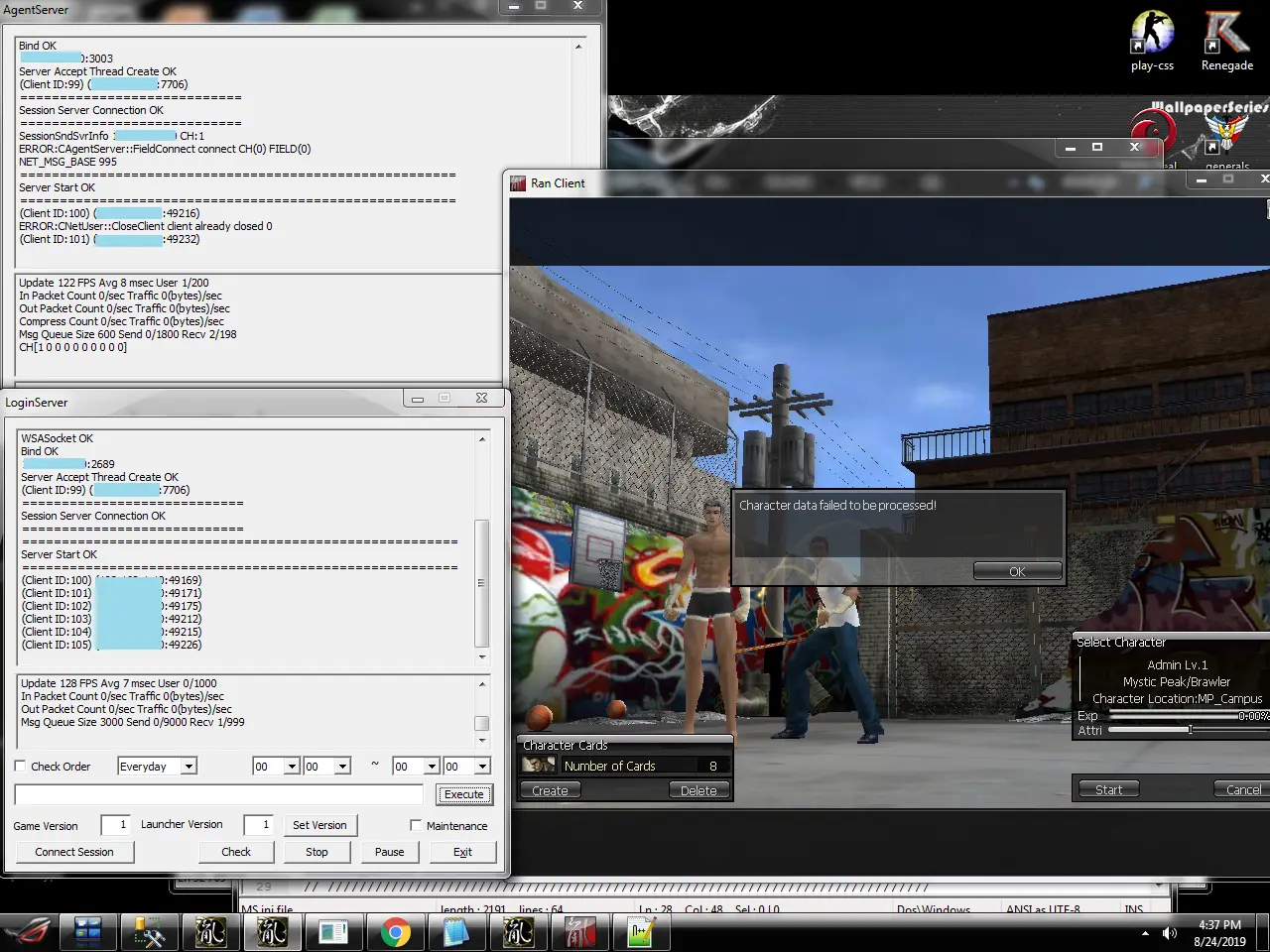Open the Renegade desktop shortcut

1227,41
